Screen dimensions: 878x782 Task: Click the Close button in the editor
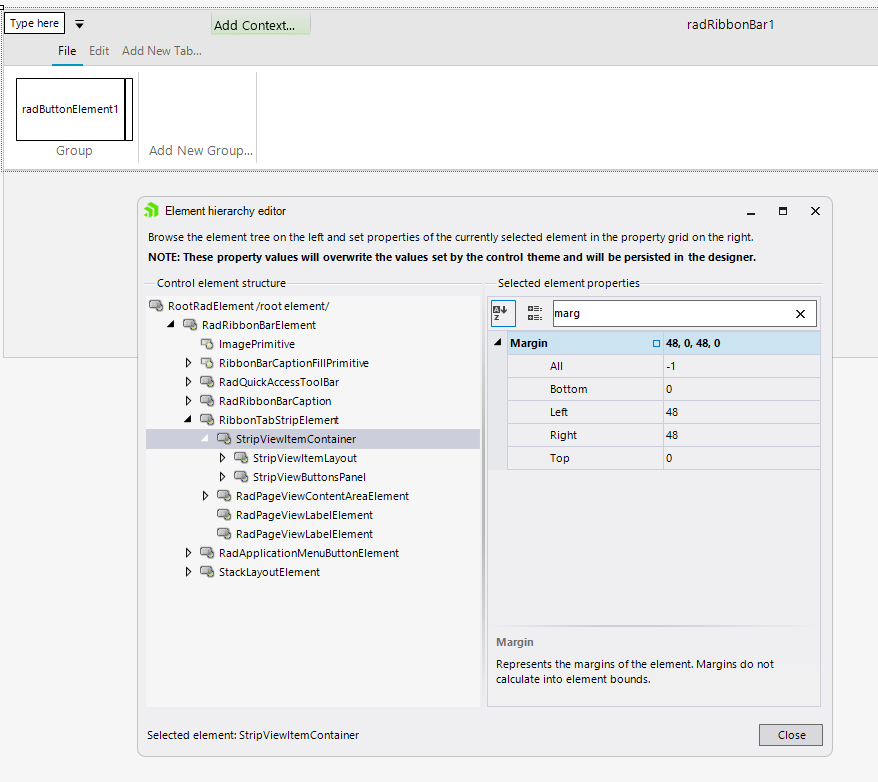click(790, 735)
